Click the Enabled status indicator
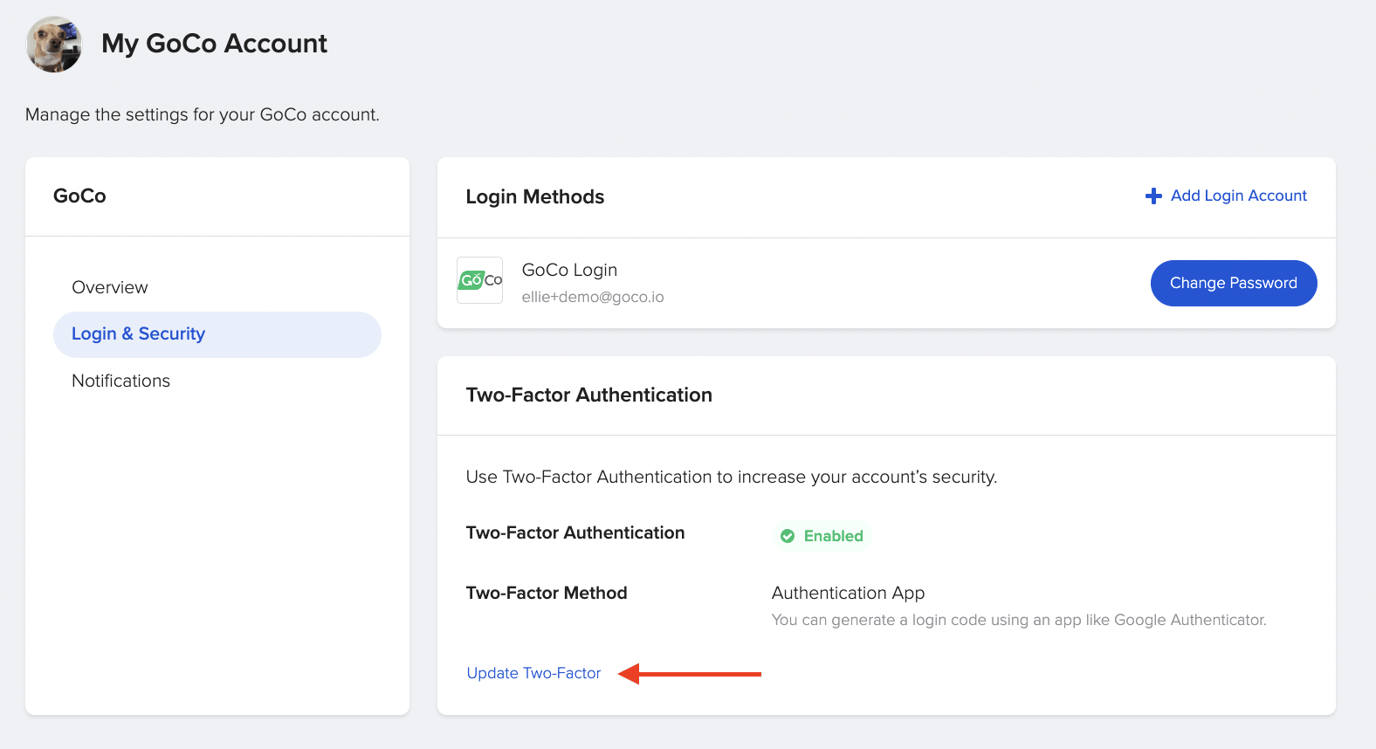 click(822, 536)
